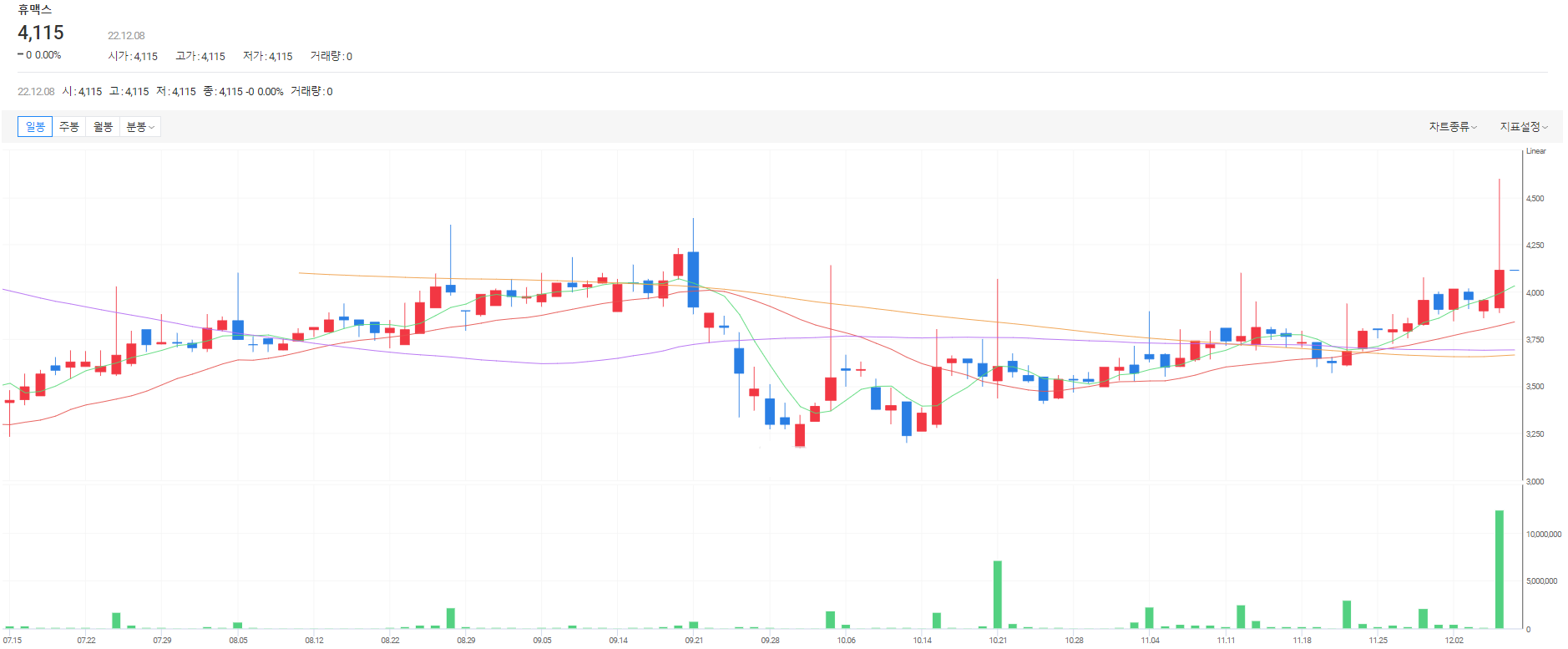The width and height of the screenshot is (1568, 649).
Task: Click the 22.12.08 date beside the price
Action: coord(126,36)
